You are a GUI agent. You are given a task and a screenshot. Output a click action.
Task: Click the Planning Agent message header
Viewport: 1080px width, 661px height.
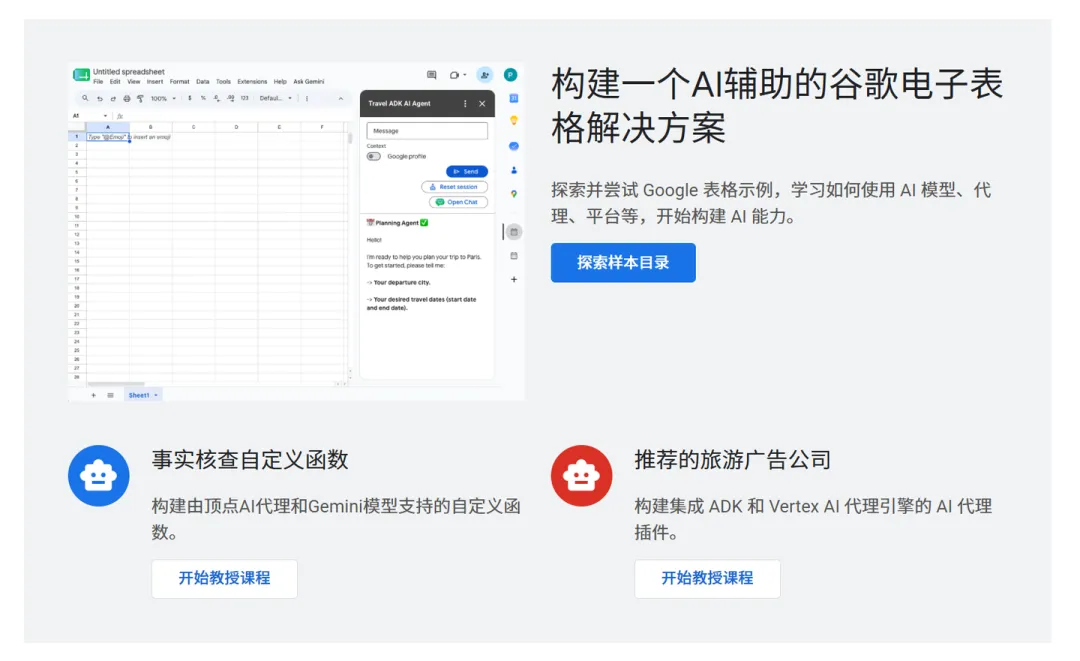pyautogui.click(x=397, y=223)
